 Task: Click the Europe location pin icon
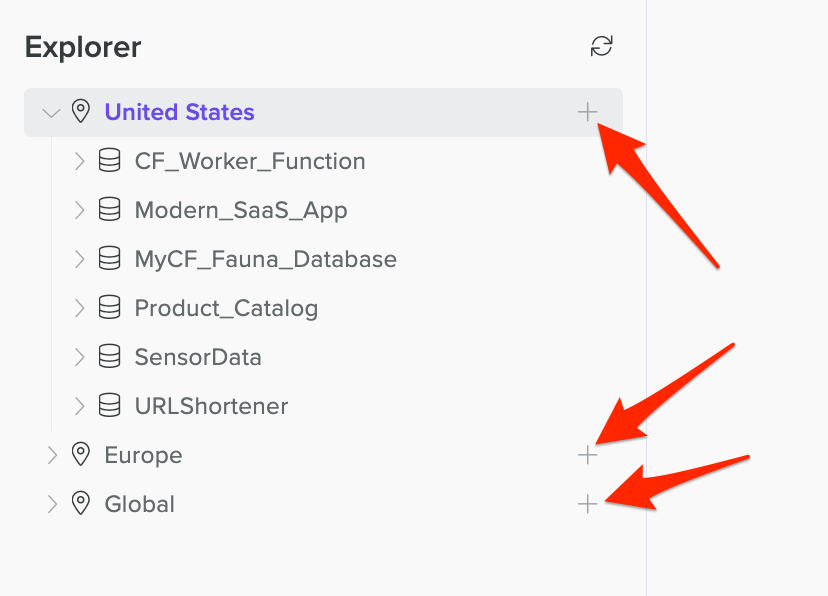[81, 455]
